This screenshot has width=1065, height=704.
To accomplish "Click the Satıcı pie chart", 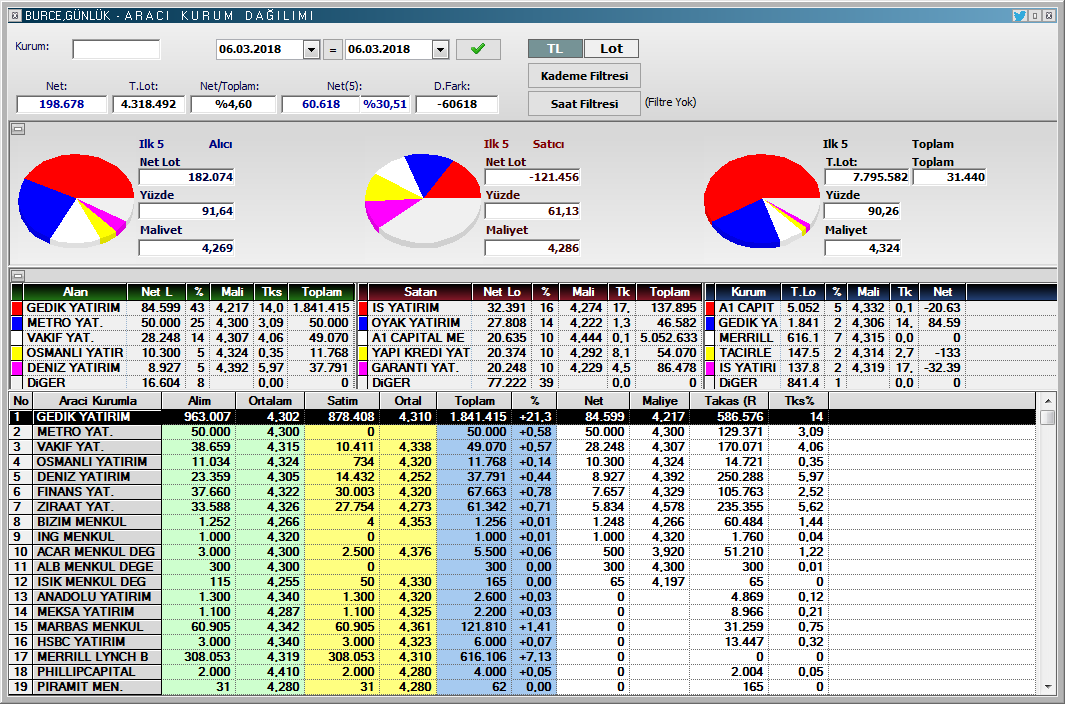I will pyautogui.click(x=422, y=200).
